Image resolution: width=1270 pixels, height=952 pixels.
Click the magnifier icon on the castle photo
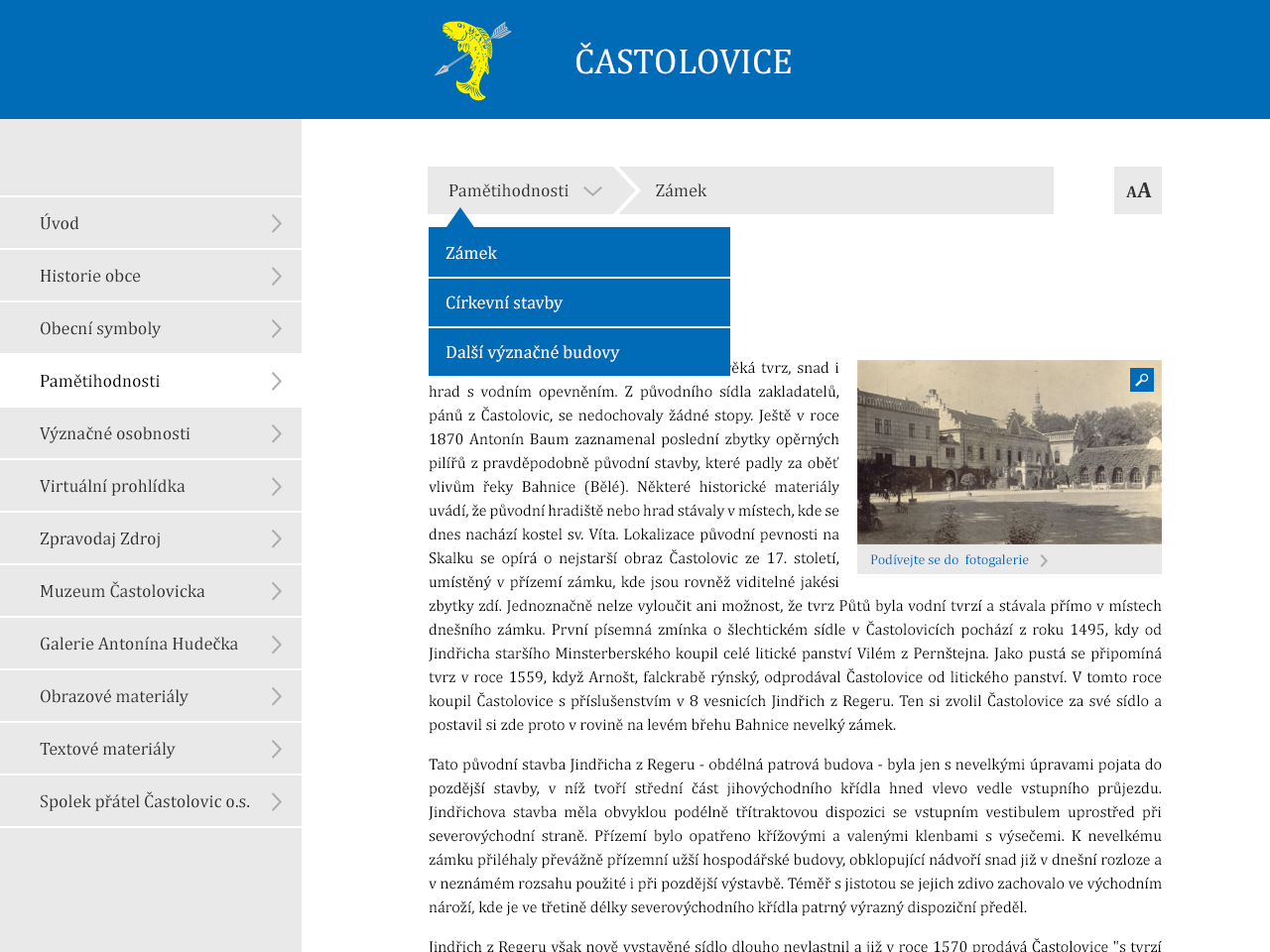coord(1142,380)
